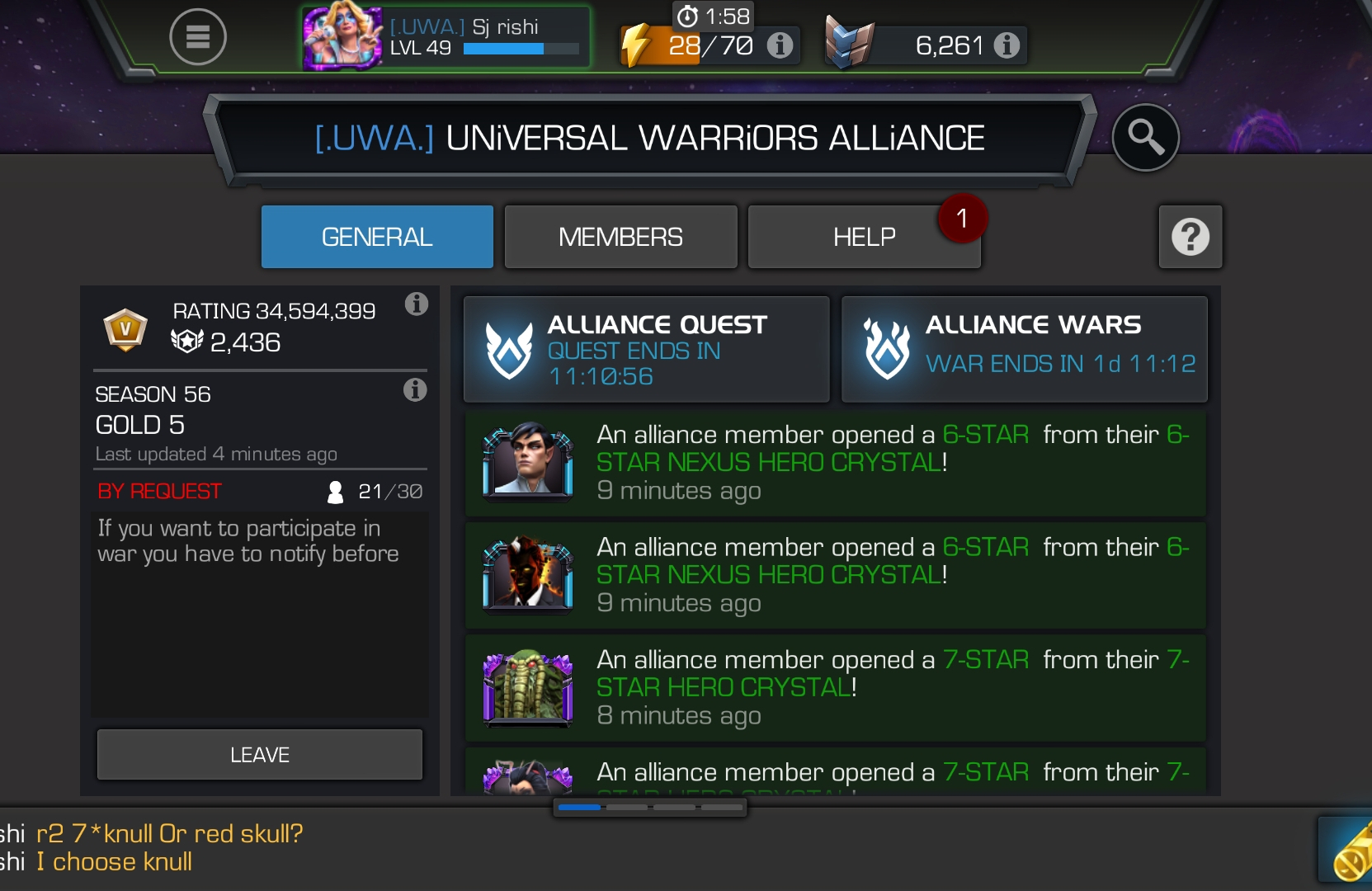Select the GENERAL tab

[377, 237]
